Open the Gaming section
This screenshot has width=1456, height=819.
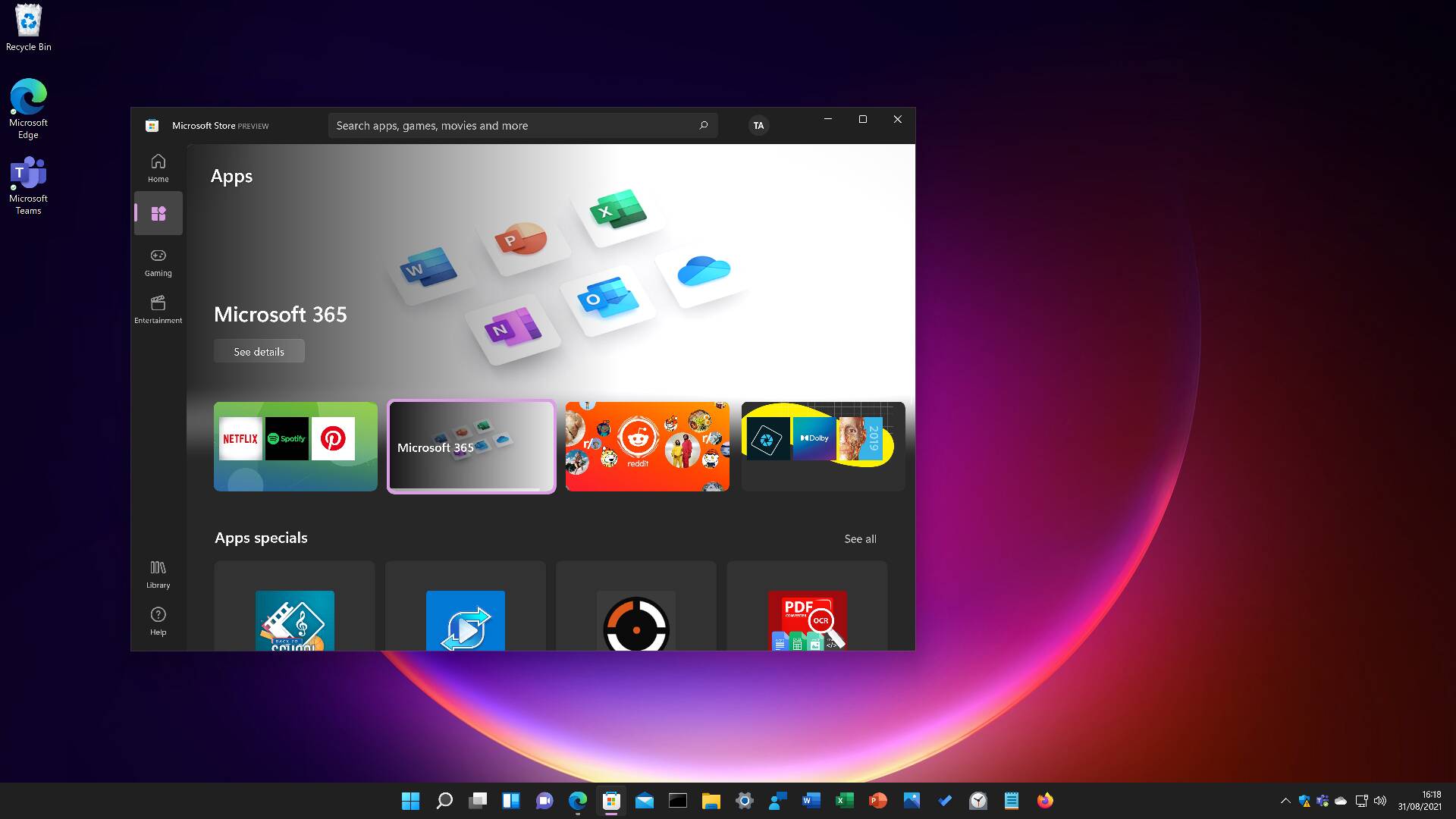tap(158, 262)
